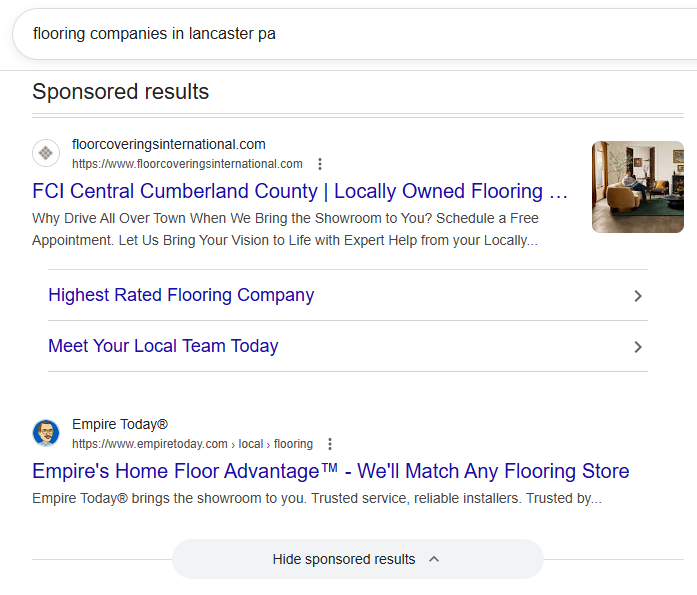Click Hide sponsored results button
The width and height of the screenshot is (697, 595).
(x=344, y=559)
